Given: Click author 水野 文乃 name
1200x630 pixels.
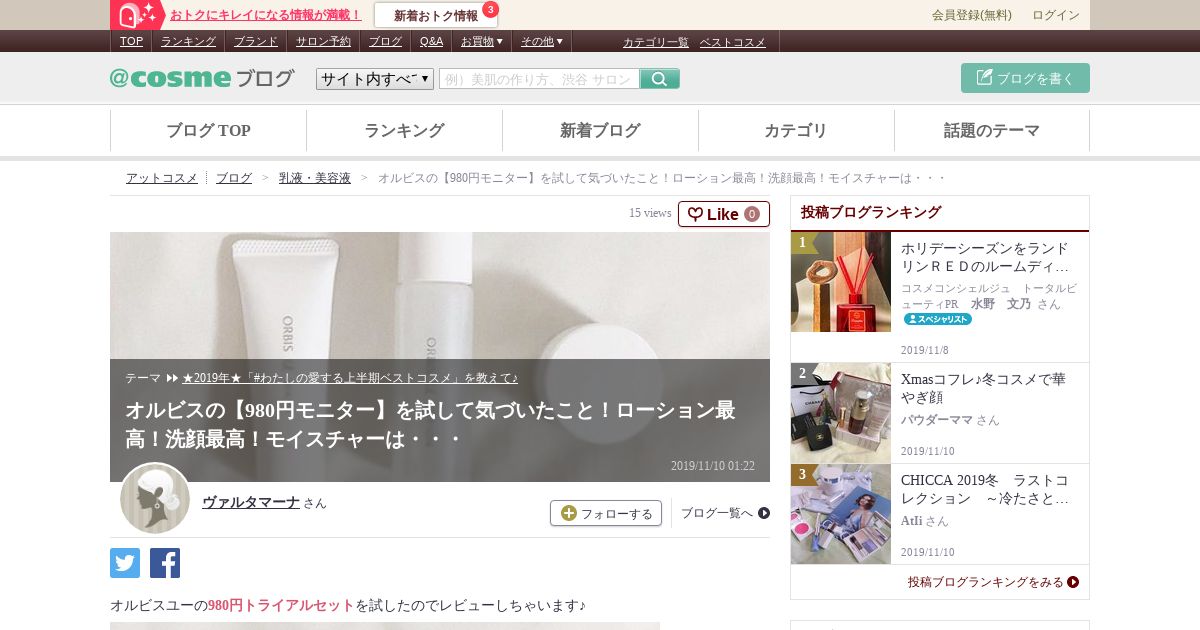Looking at the screenshot, I should tap(1001, 303).
